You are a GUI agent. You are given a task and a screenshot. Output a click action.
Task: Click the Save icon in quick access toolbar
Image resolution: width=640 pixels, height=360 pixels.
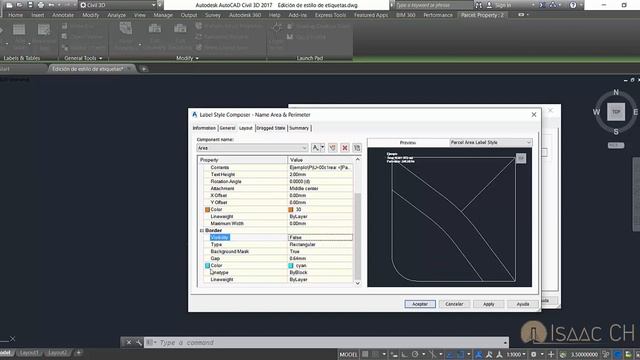(30, 5)
